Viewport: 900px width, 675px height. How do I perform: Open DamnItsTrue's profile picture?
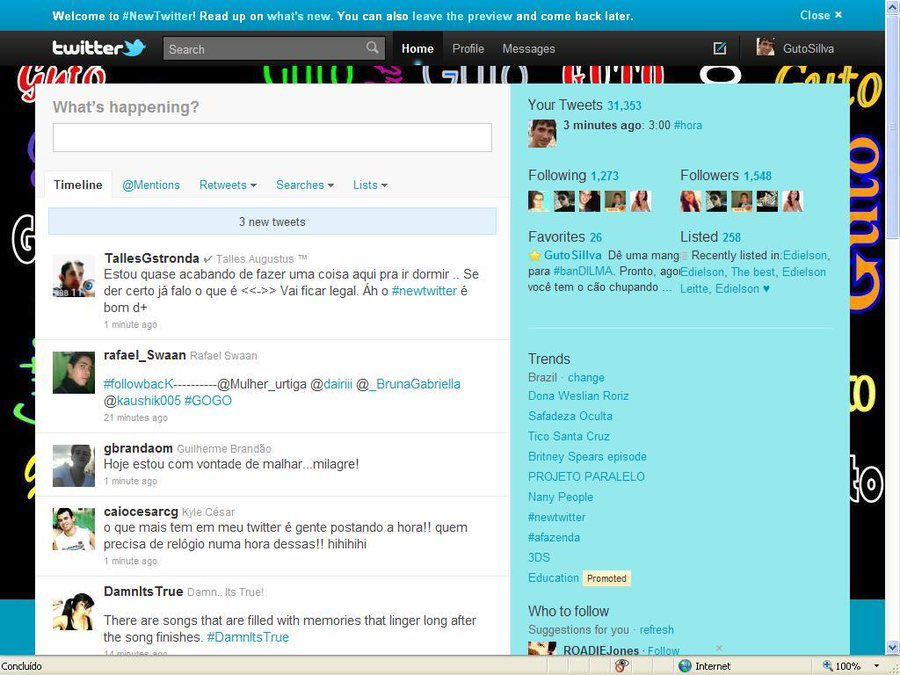[x=73, y=612]
